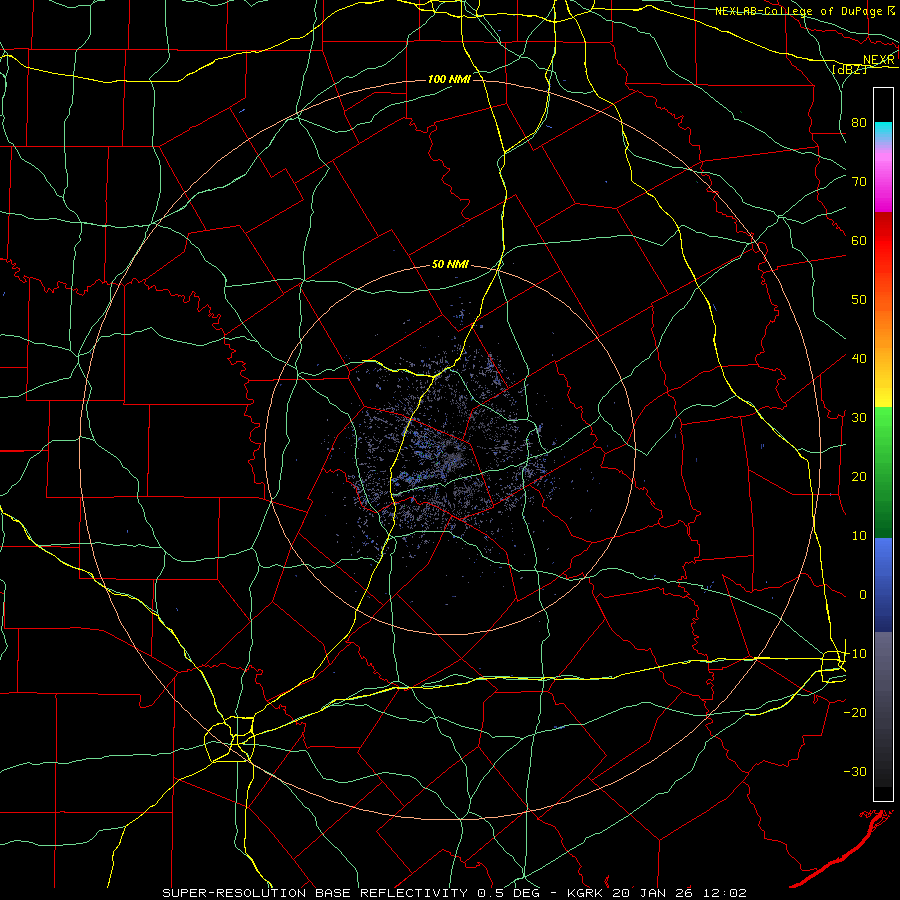900x900 pixels.
Task: Click the KGRK station ID in the caption
Action: pos(585,893)
